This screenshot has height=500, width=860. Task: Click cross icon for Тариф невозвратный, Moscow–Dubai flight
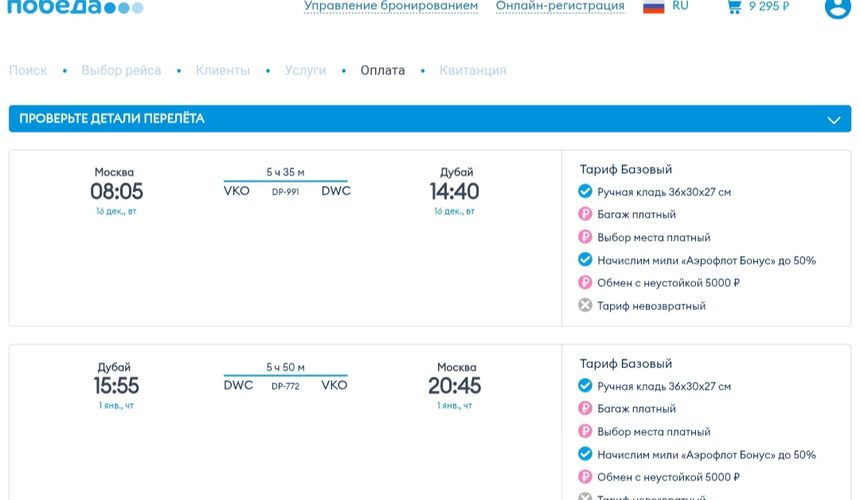coord(585,305)
